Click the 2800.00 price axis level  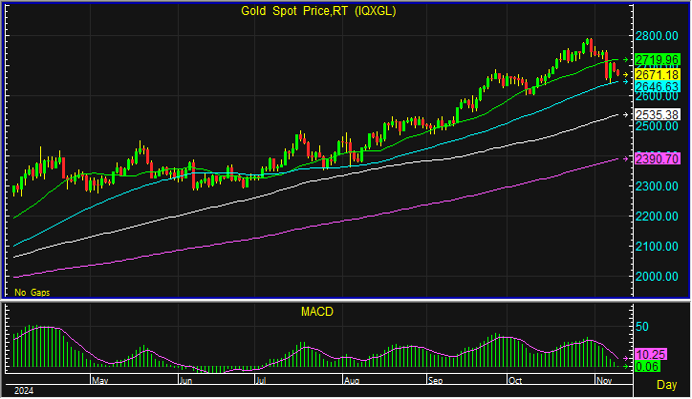pos(657,36)
